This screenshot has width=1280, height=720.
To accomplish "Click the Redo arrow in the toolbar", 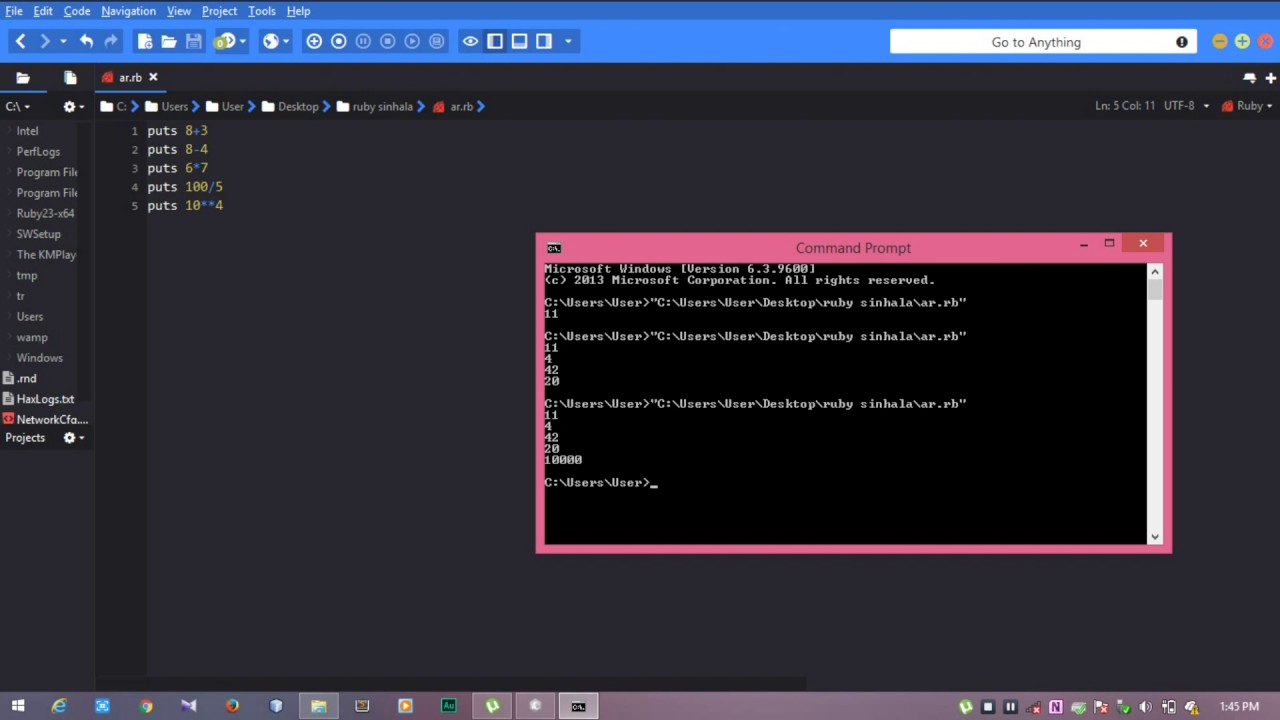I will (111, 41).
